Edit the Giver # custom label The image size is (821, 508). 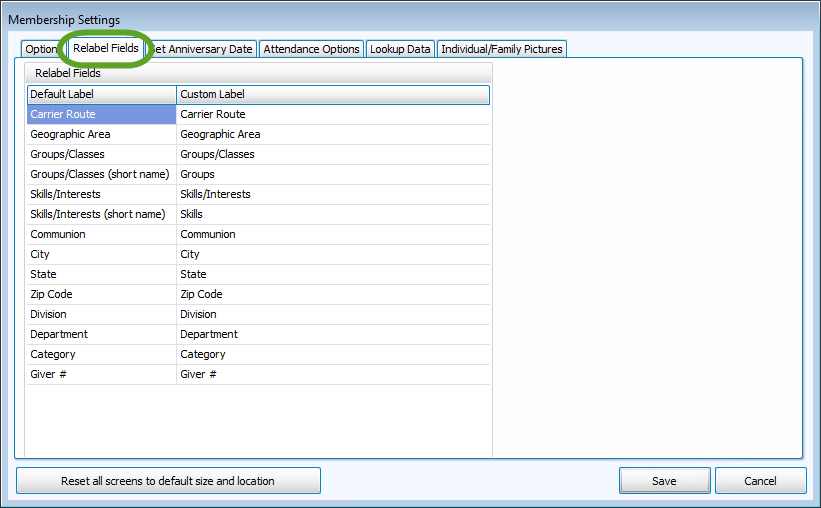332,374
